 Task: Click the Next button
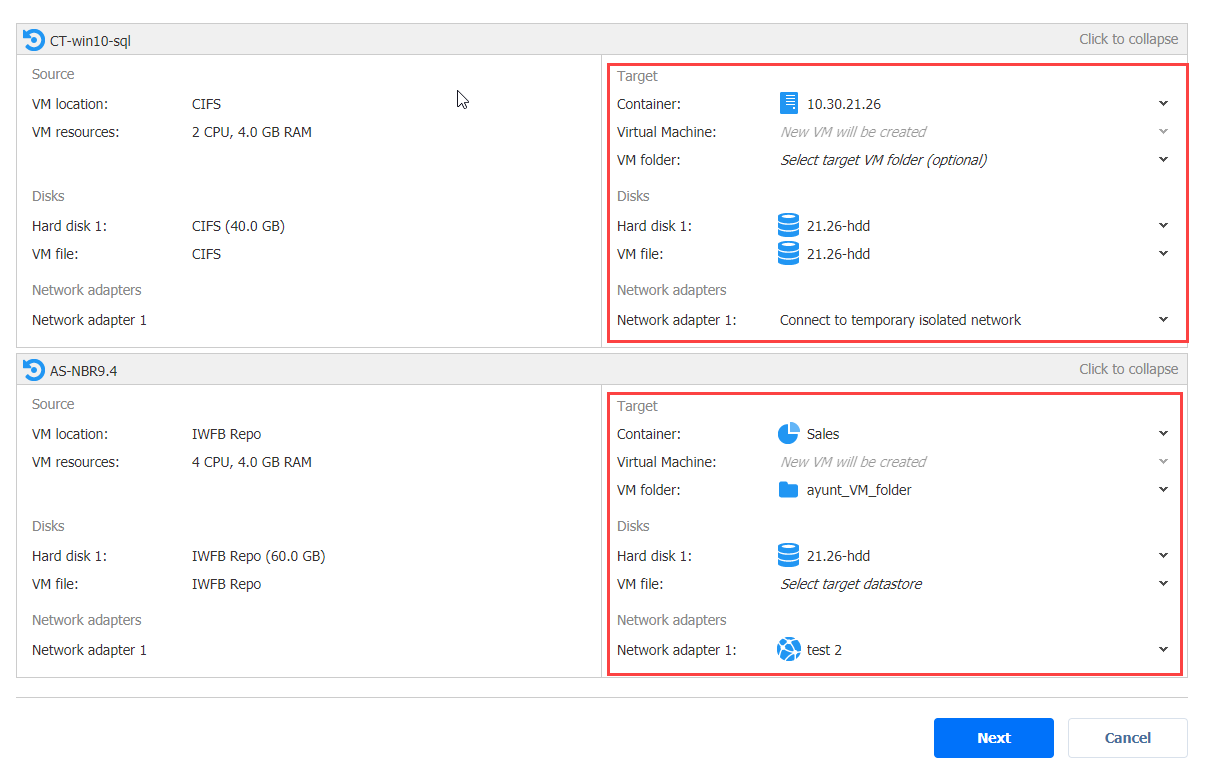[x=994, y=738]
